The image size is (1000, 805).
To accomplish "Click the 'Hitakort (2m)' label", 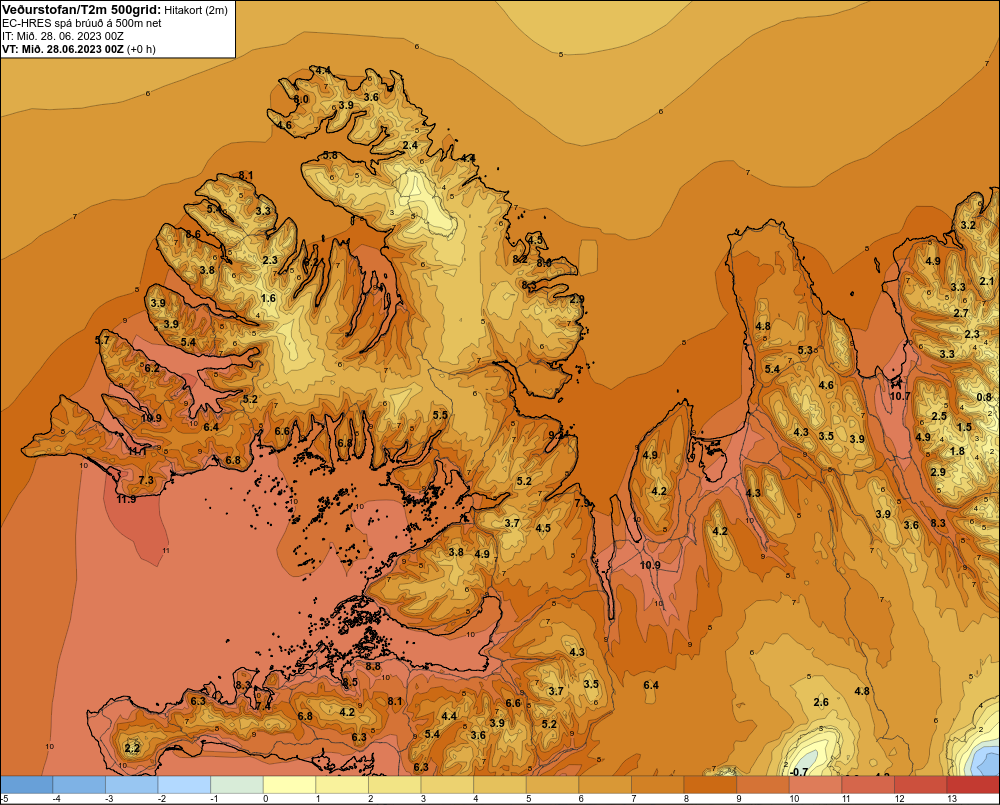I will point(196,10).
